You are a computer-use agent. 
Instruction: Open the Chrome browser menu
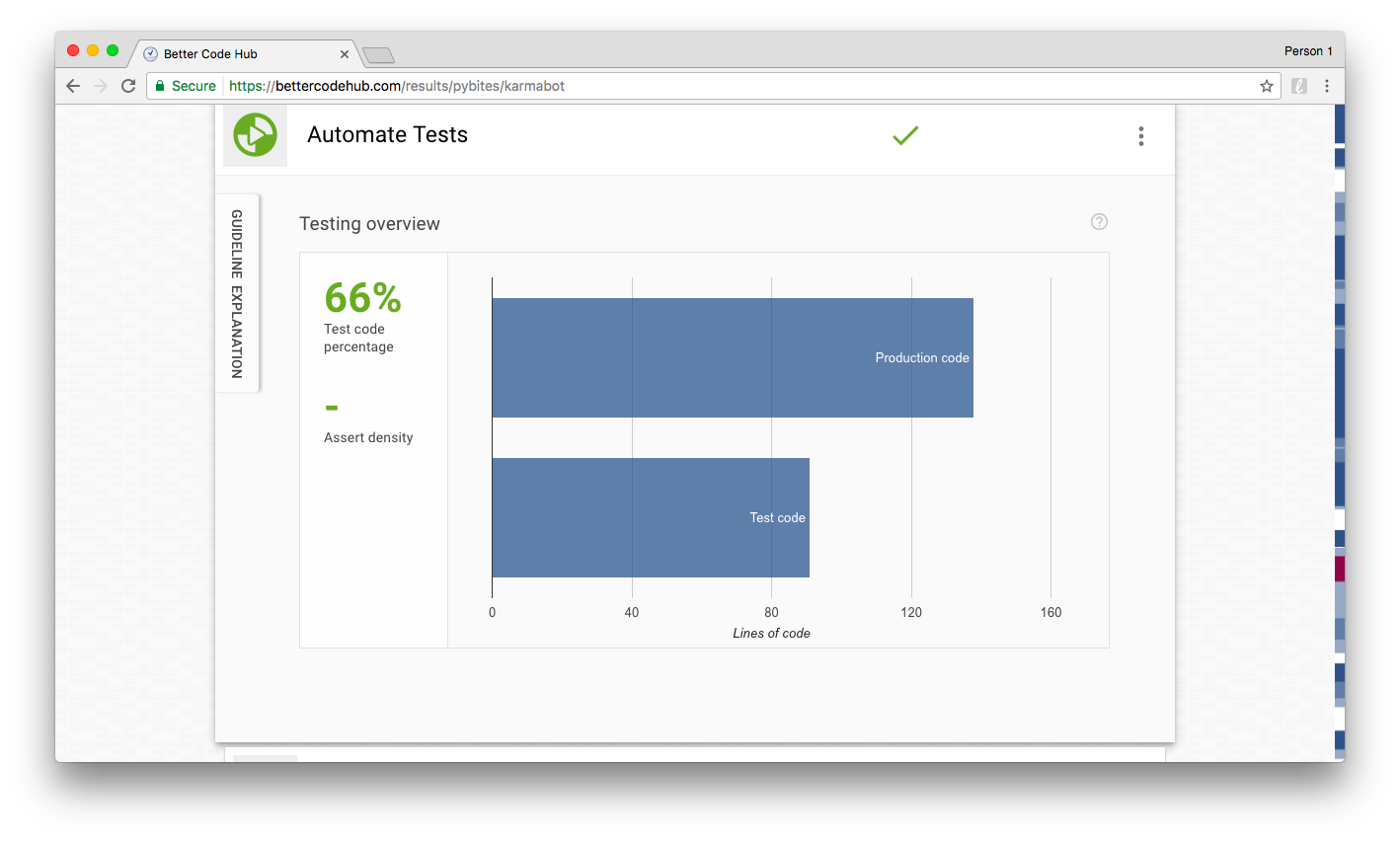click(x=1328, y=86)
